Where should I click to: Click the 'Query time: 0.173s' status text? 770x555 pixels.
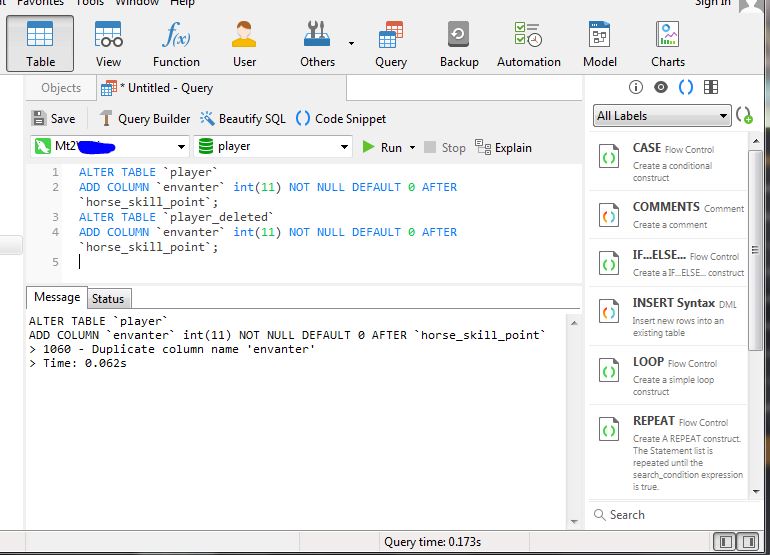coord(432,542)
